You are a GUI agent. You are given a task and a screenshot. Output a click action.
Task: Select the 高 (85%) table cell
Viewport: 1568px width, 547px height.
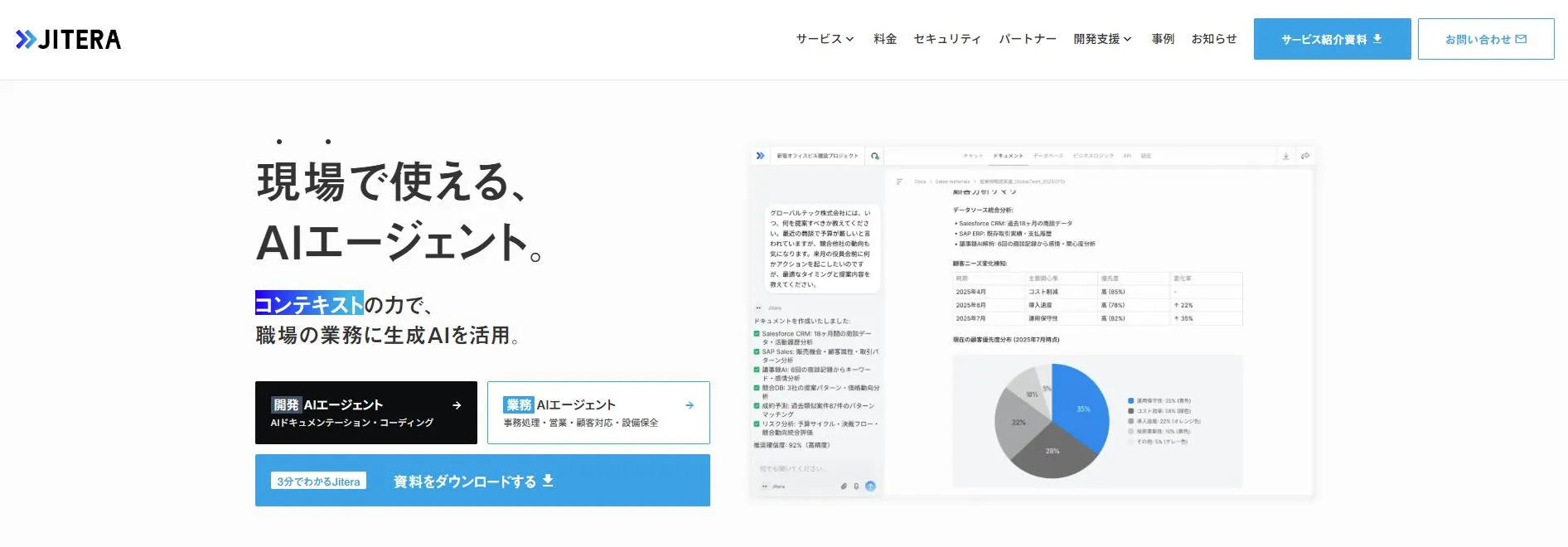pos(1134,292)
